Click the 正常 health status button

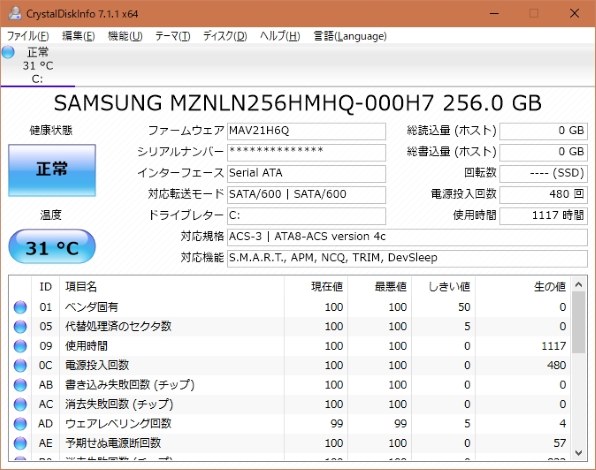coord(52,170)
